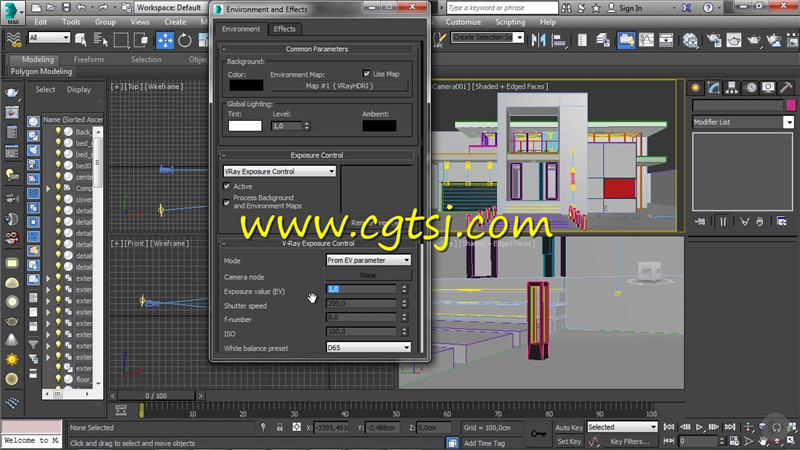Screen dimensions: 800x450
Task: Click the binoculars search icon in title bar
Action: [566, 8]
